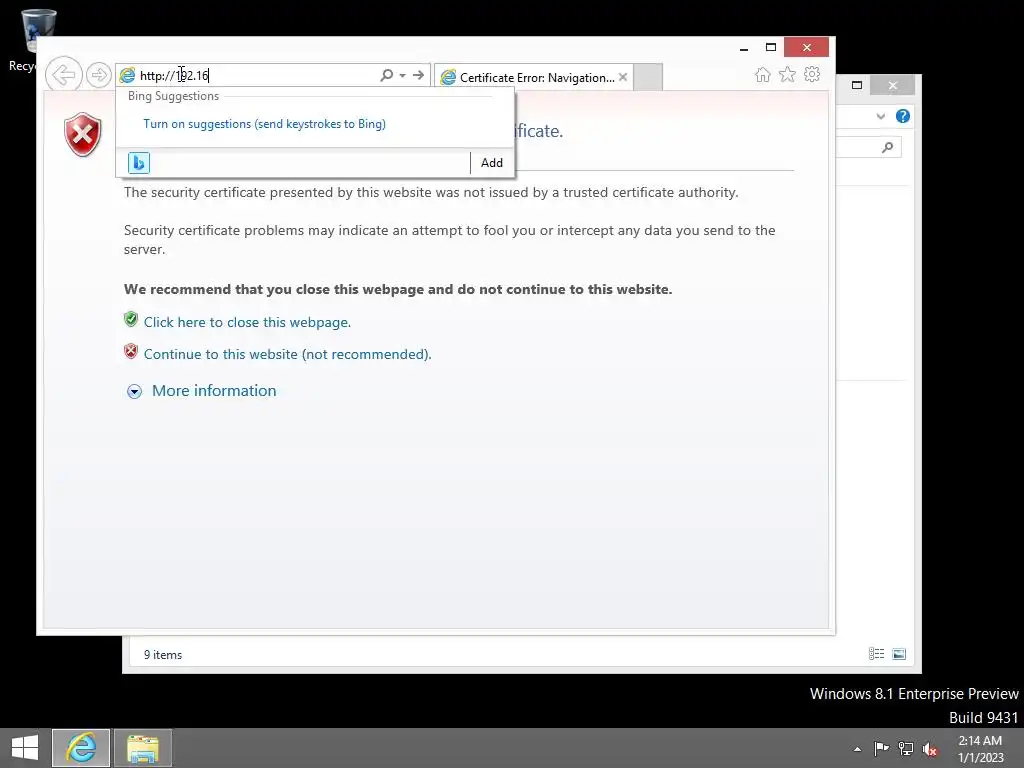
Task: Click the More information link text
Action: pyautogui.click(x=214, y=391)
